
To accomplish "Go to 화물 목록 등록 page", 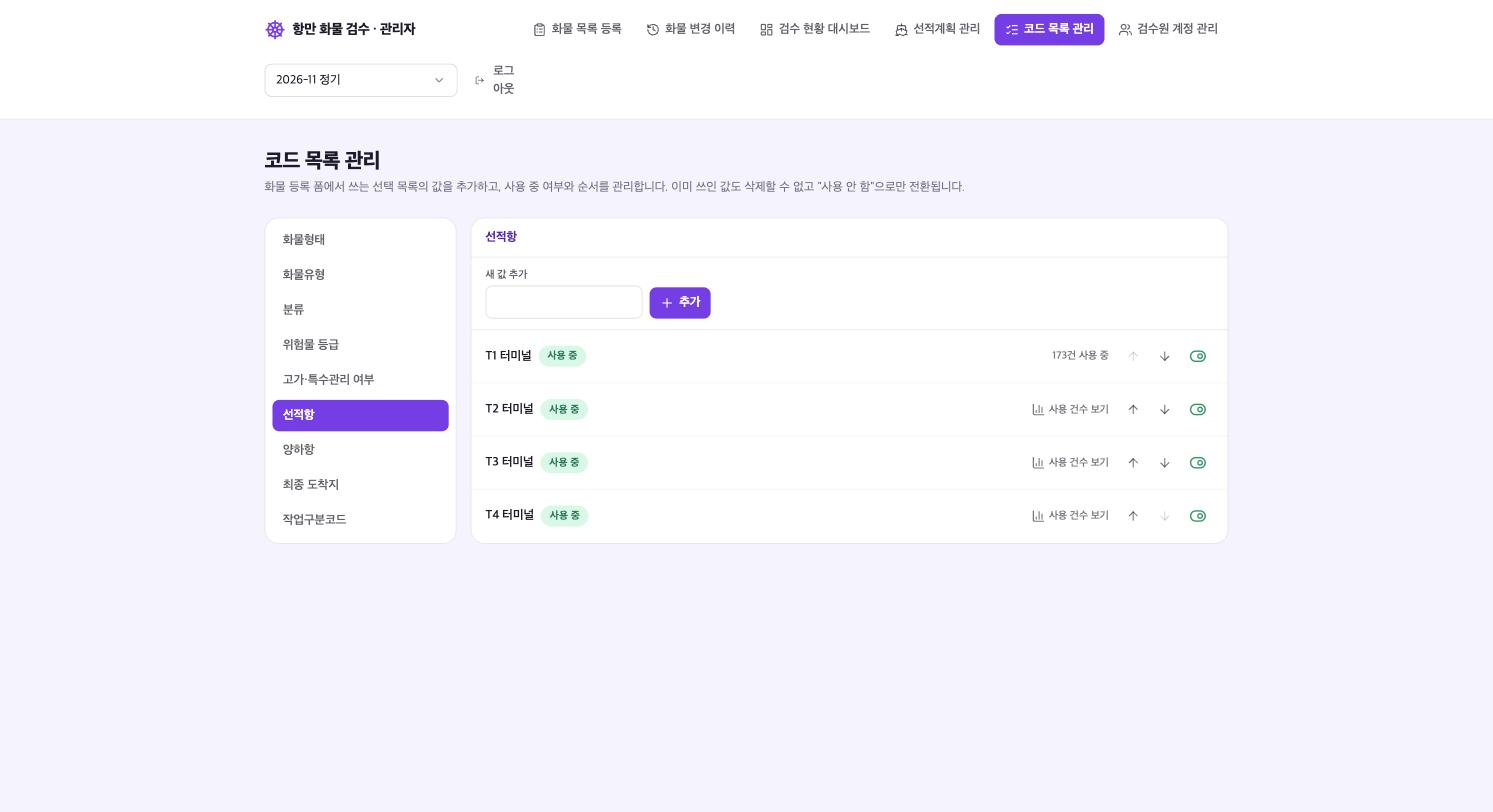I will coord(578,30).
